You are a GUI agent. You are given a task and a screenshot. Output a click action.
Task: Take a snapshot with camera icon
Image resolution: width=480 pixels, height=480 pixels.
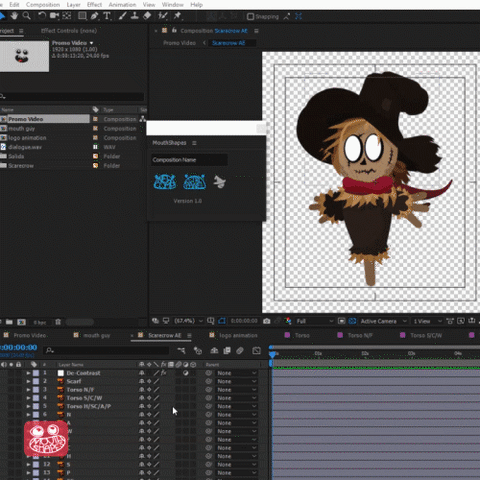click(x=267, y=321)
